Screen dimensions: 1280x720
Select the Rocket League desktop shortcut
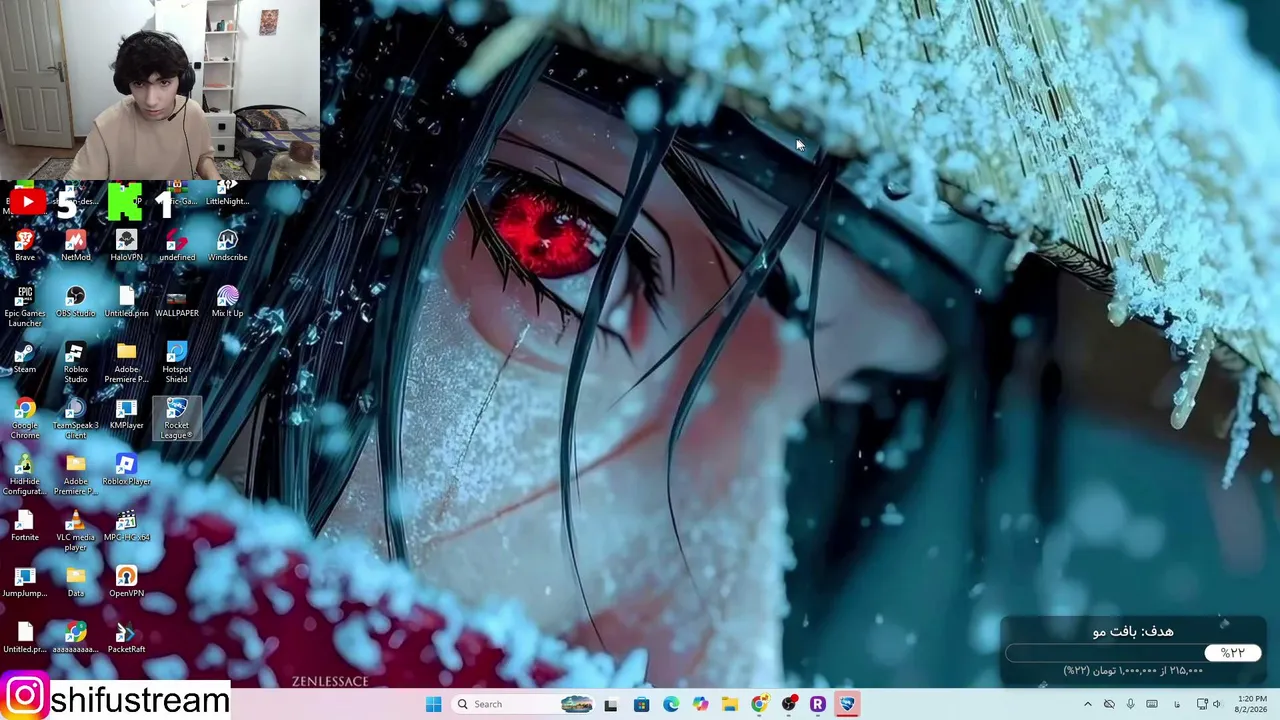[177, 419]
